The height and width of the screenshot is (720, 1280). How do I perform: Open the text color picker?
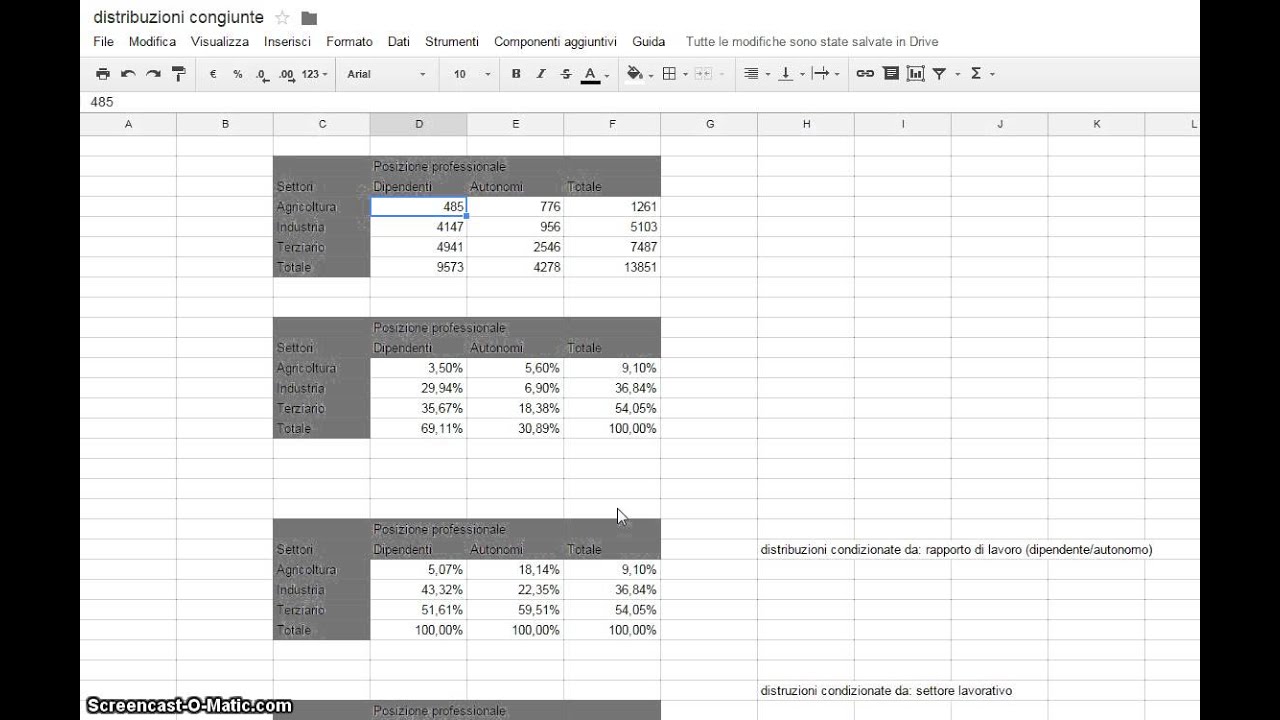(x=595, y=74)
